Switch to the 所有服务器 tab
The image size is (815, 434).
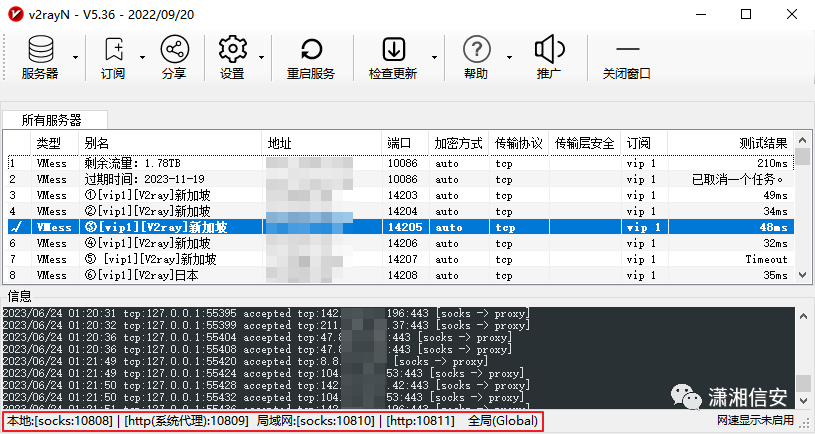(x=55, y=120)
